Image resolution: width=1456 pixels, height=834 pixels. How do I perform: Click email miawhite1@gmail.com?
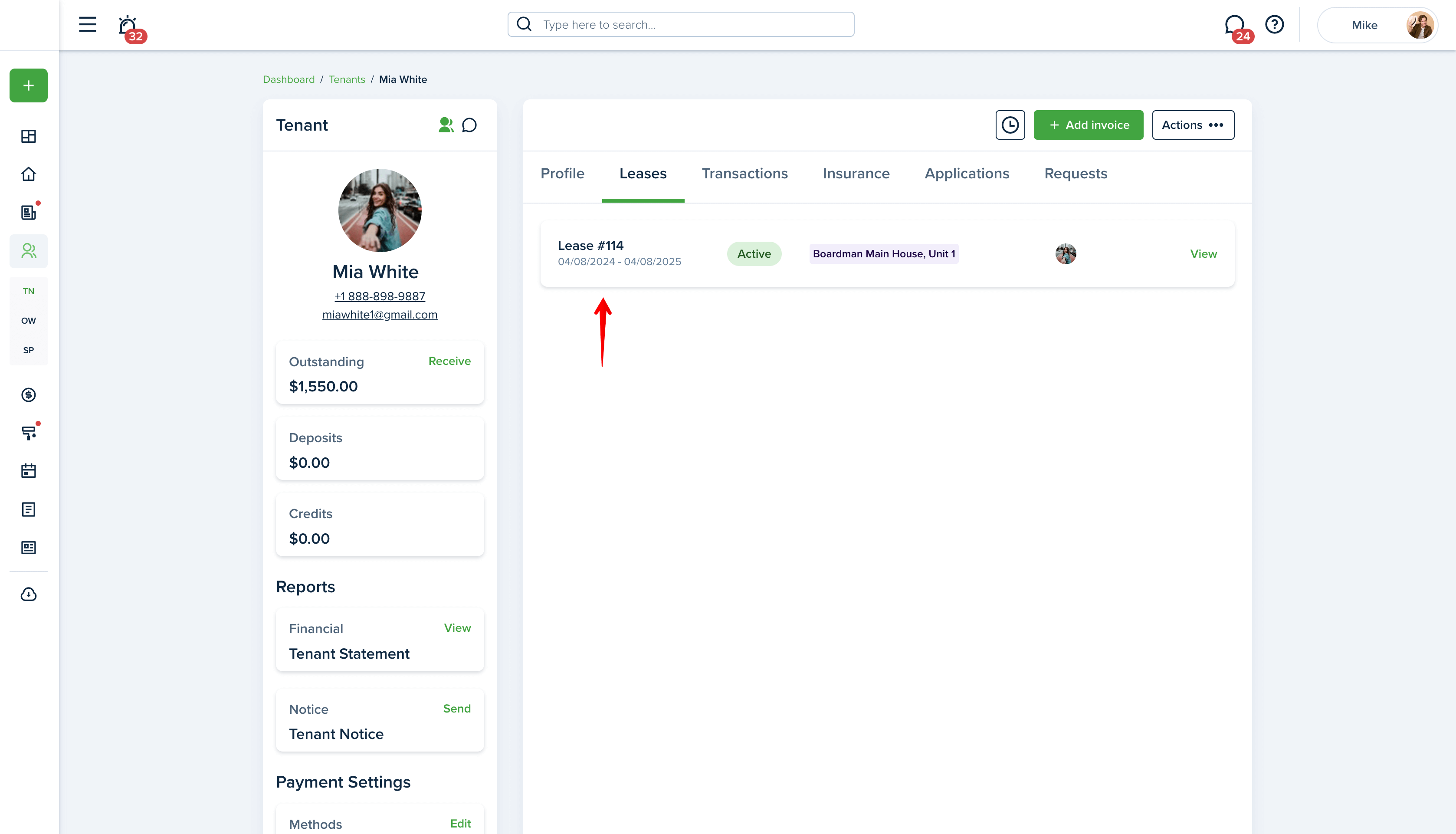(380, 315)
